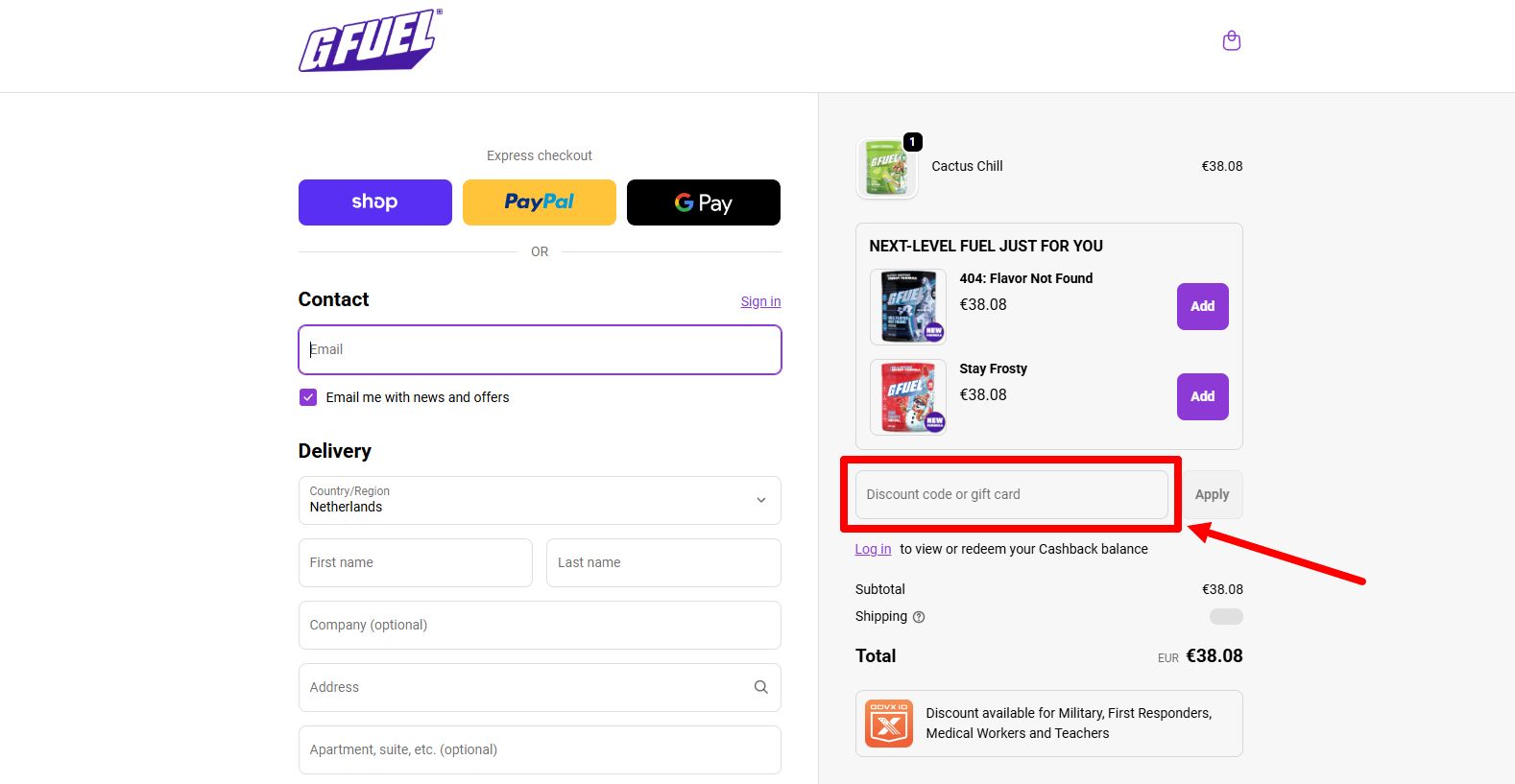
Task: Expand the Country/Region dropdown
Action: [540, 500]
